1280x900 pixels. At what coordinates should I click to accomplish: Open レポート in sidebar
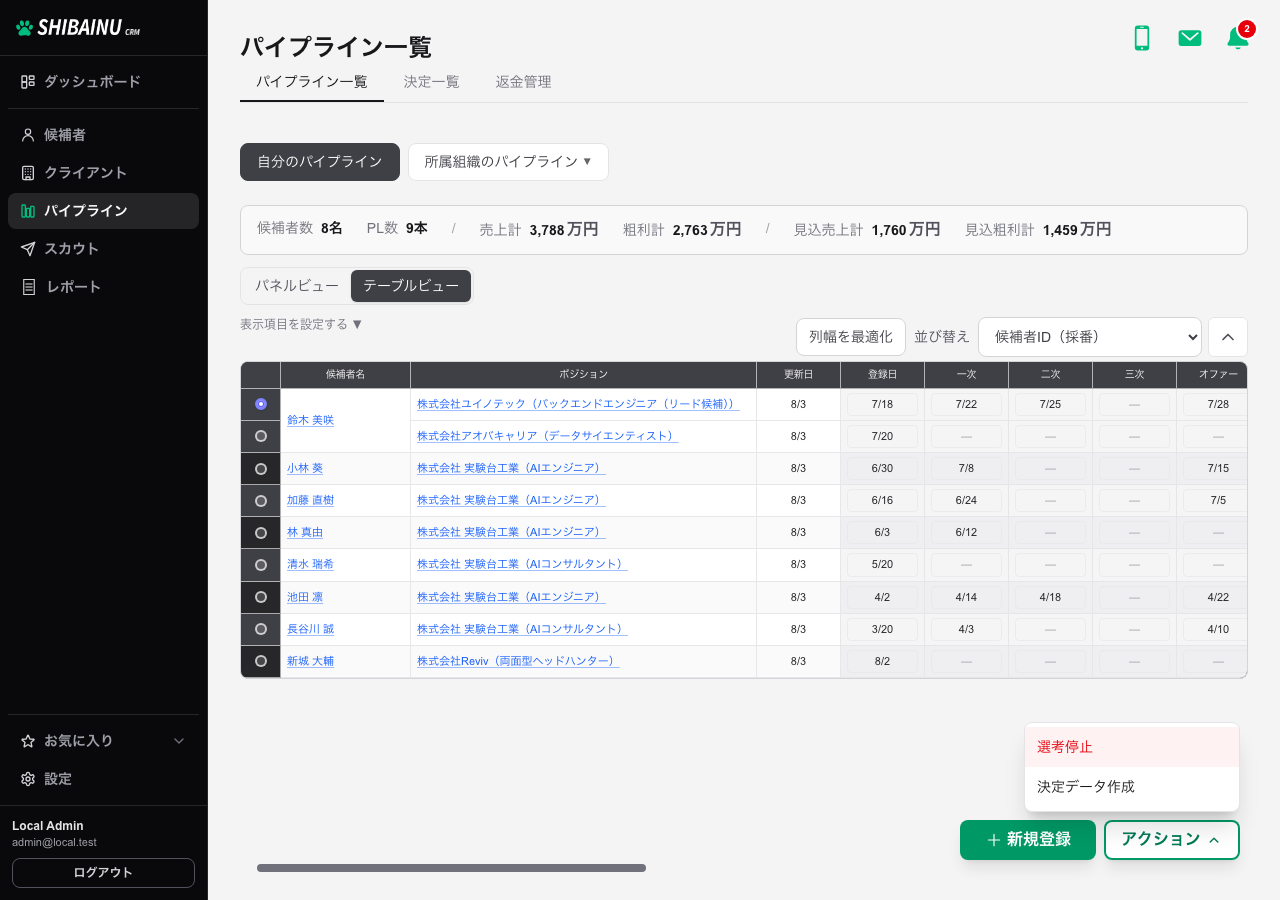pyautogui.click(x=104, y=287)
